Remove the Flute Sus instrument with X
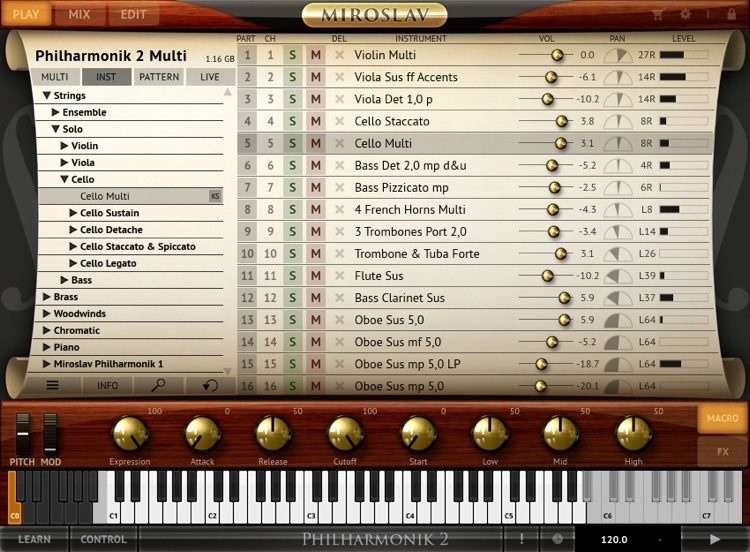 (x=339, y=276)
